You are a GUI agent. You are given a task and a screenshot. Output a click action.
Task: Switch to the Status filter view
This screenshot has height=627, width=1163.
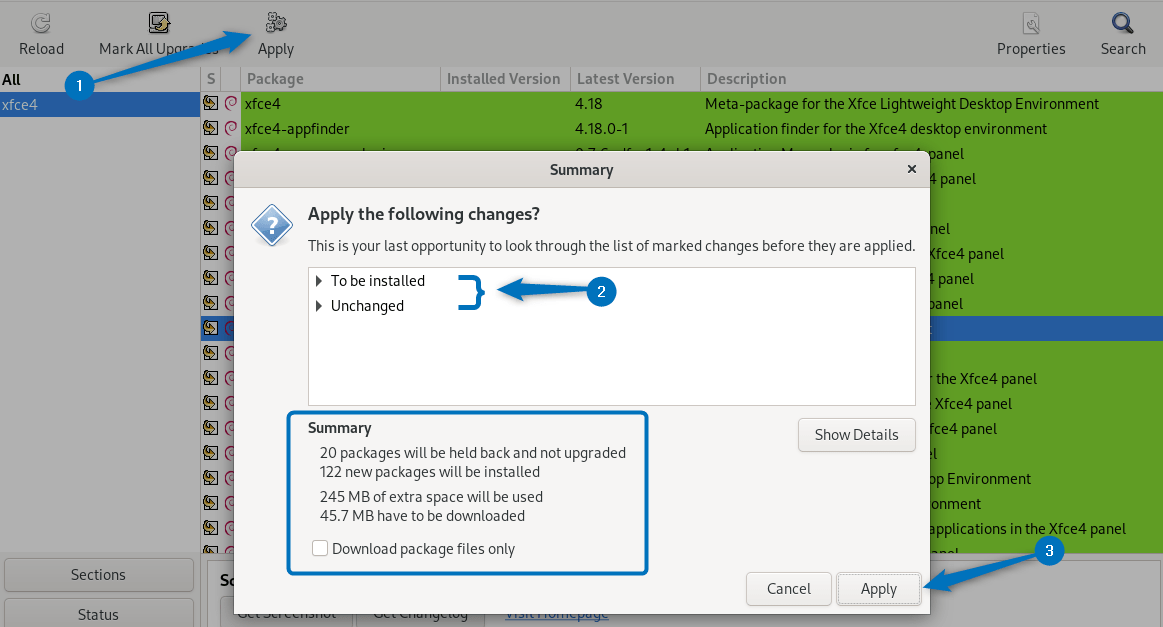click(x=98, y=613)
